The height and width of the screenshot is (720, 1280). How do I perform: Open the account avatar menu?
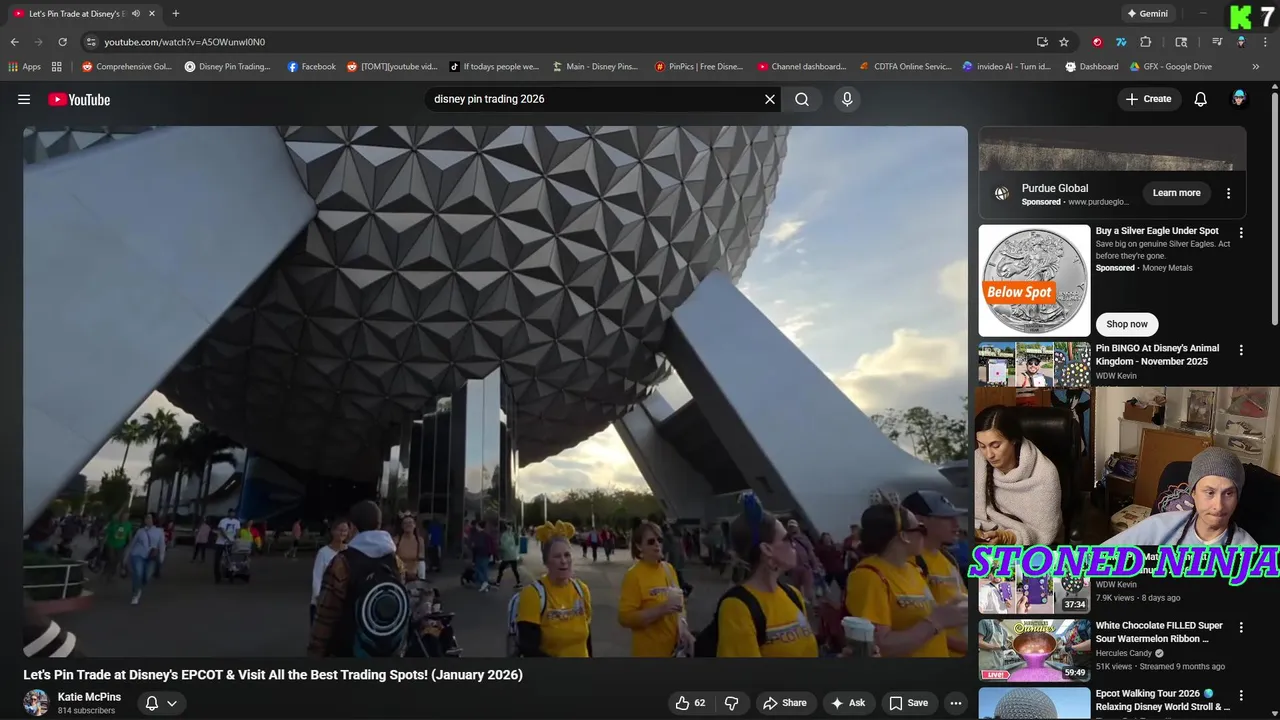click(x=1239, y=99)
